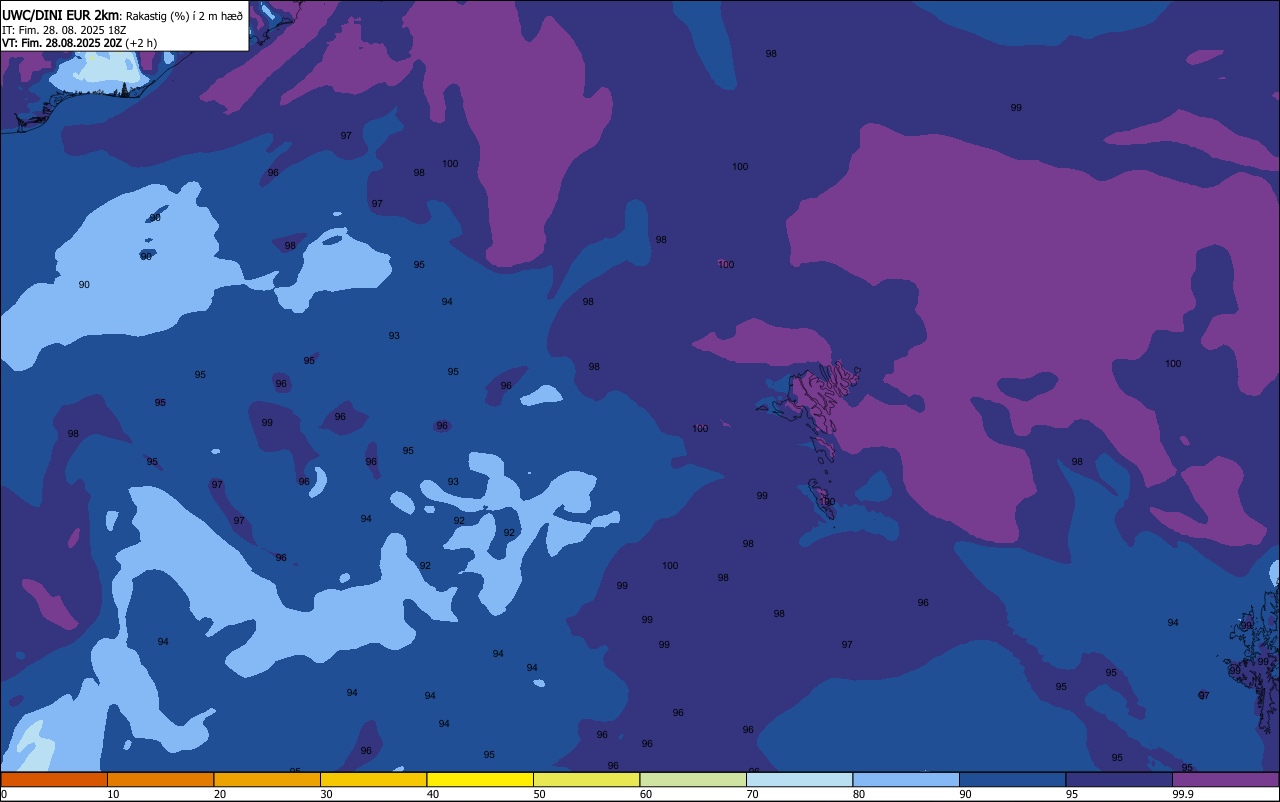
Task: Pick the bright yellow 40–50 legend swatch
Action: (480, 779)
